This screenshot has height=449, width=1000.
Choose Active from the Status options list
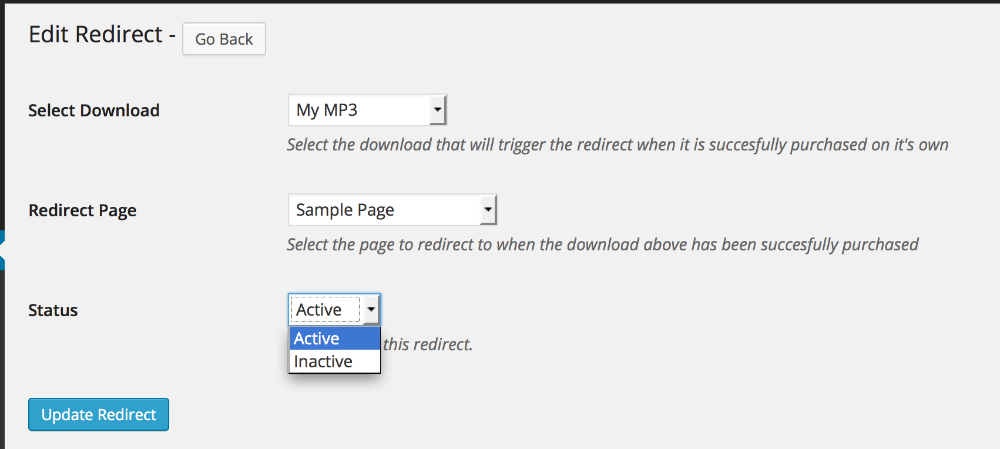(335, 339)
